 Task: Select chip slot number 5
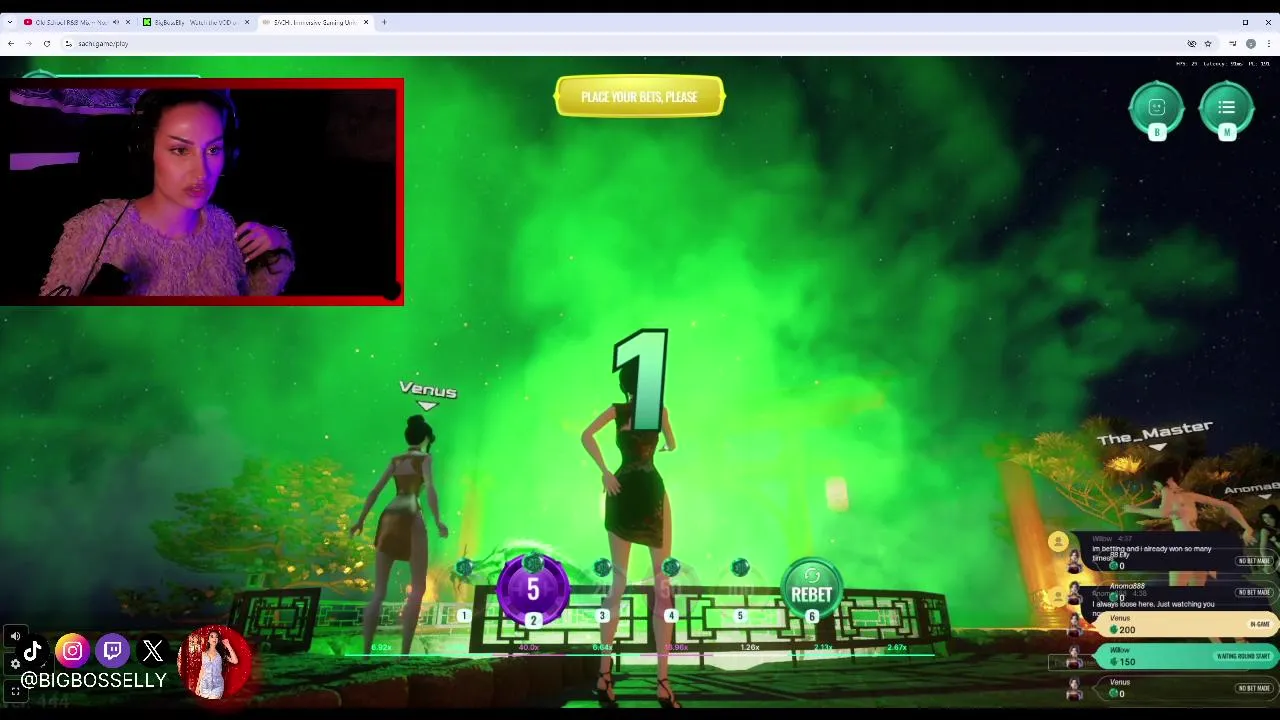click(x=740, y=616)
